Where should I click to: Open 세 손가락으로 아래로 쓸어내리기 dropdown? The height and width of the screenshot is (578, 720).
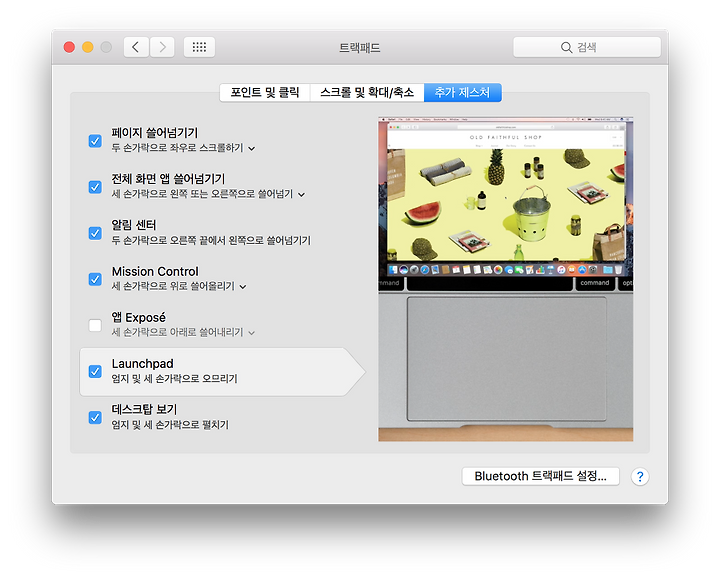pyautogui.click(x=184, y=332)
